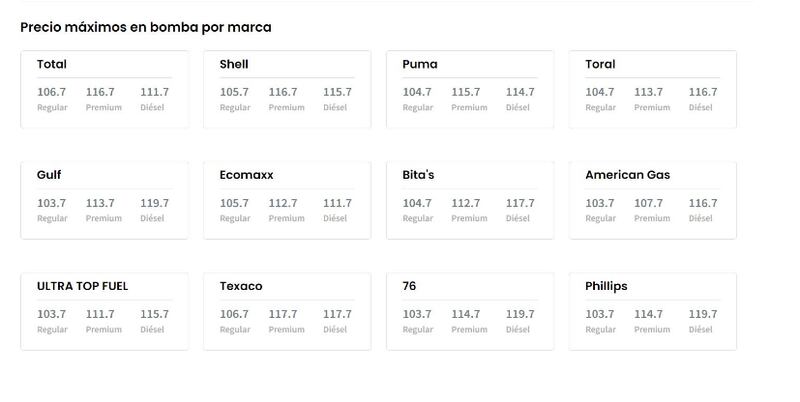Click the Total brand card title

52,64
